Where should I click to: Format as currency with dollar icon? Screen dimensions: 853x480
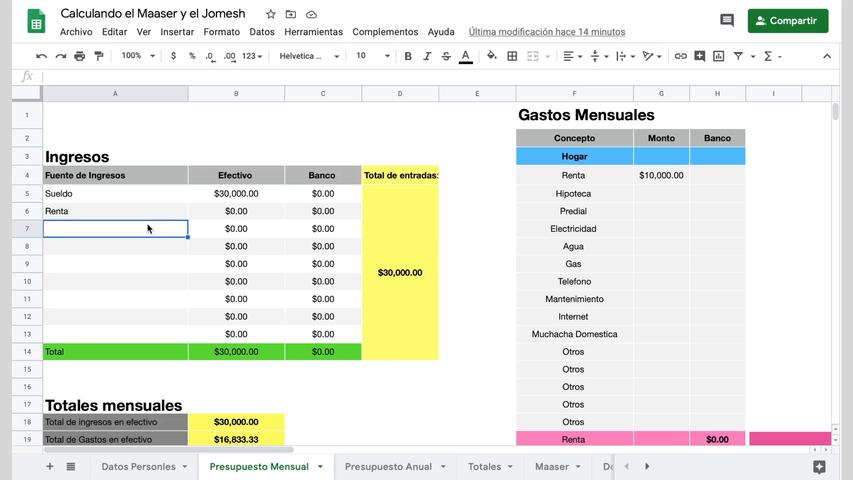point(173,56)
